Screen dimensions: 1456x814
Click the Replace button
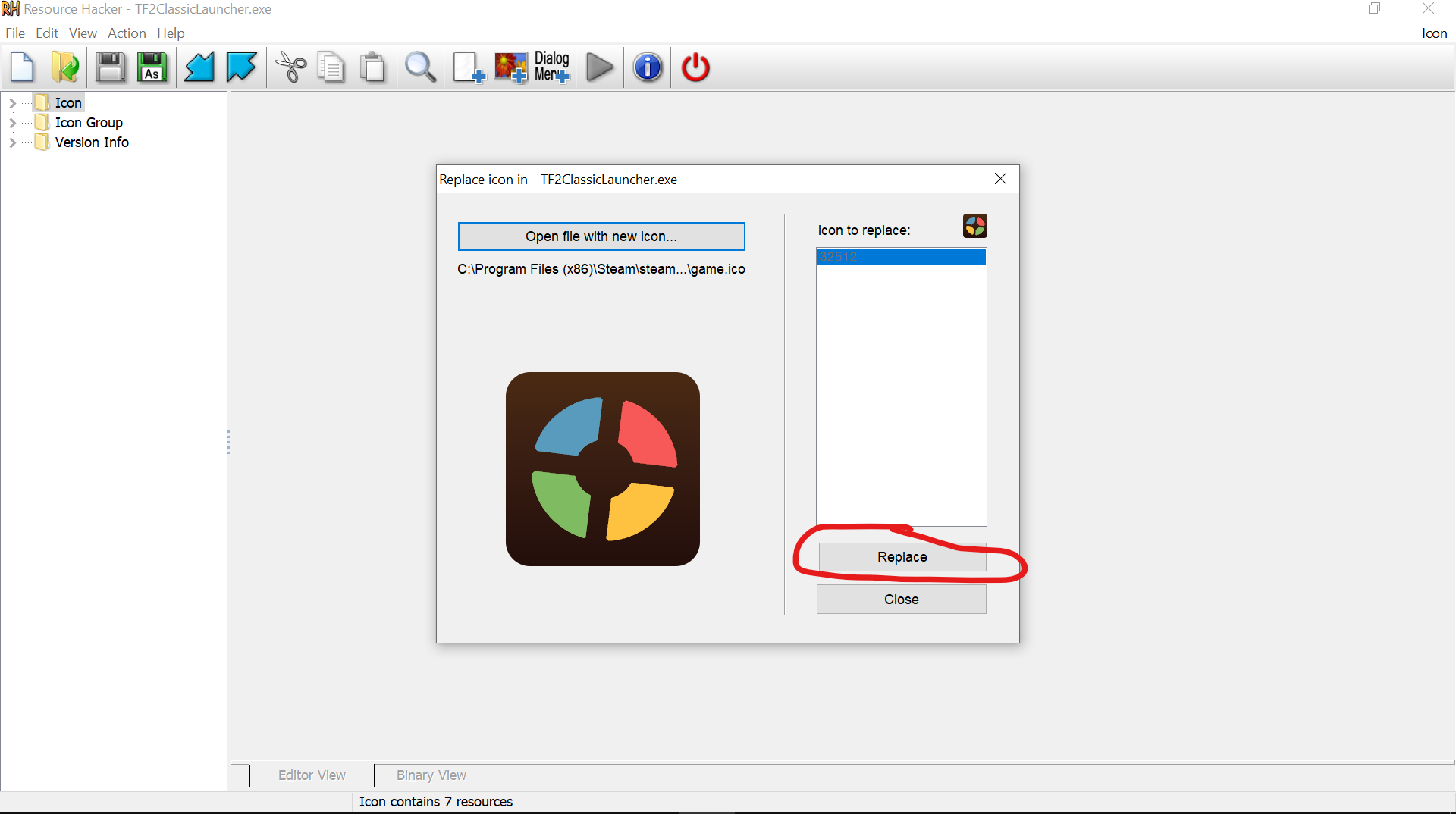tap(902, 557)
